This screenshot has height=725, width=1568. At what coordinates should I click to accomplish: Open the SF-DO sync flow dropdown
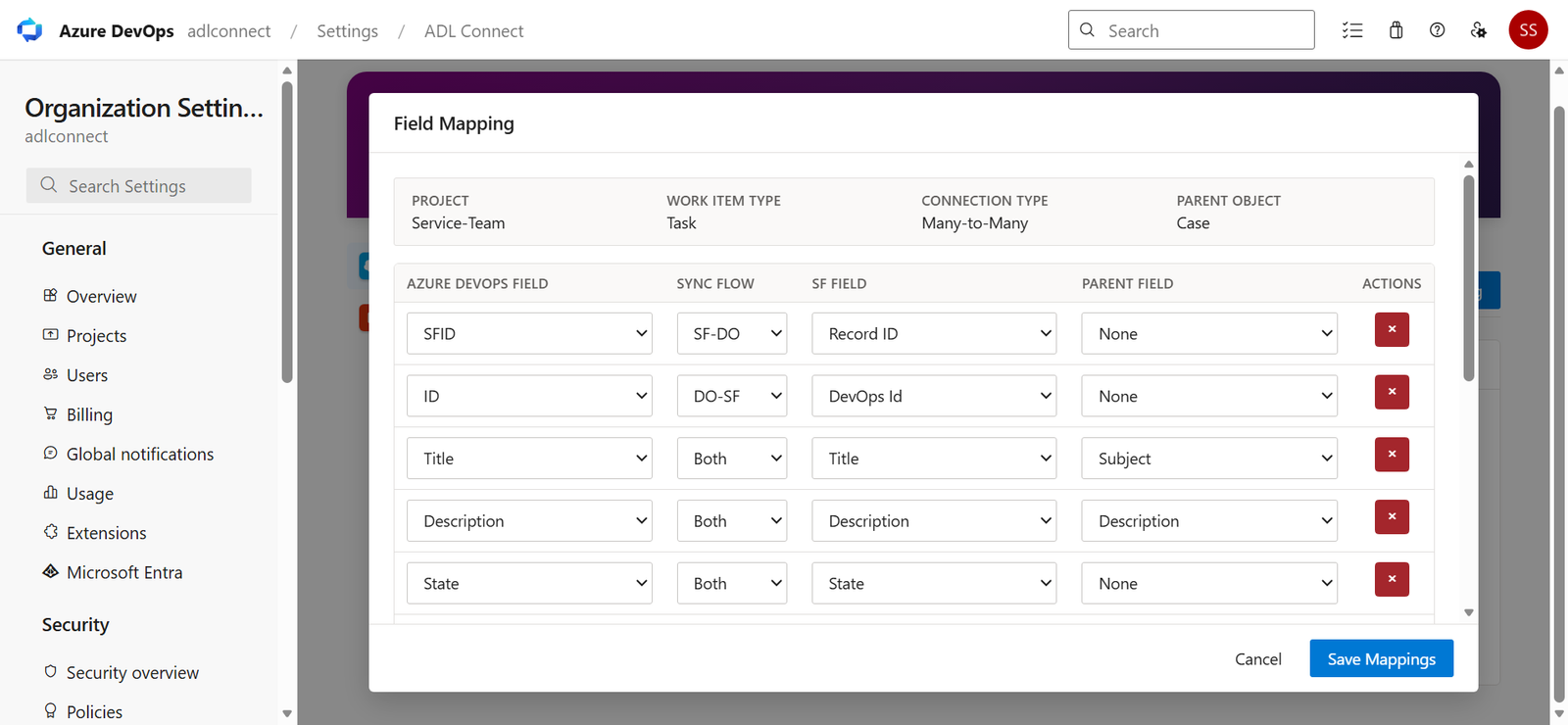tap(732, 333)
